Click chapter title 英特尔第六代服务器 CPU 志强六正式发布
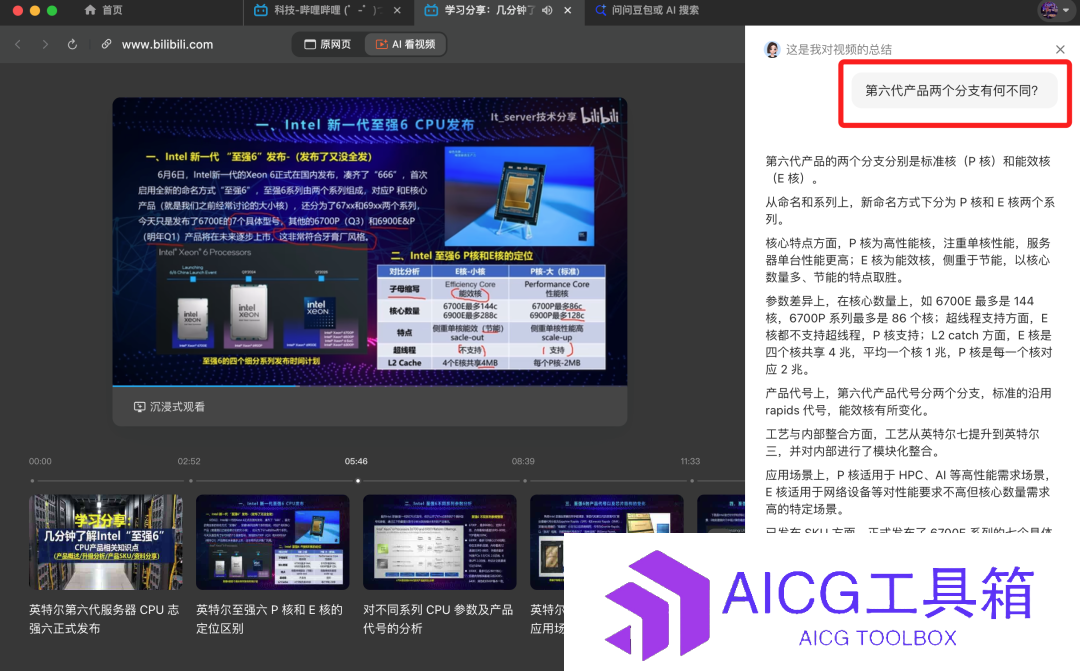This screenshot has width=1080, height=671. [104, 619]
